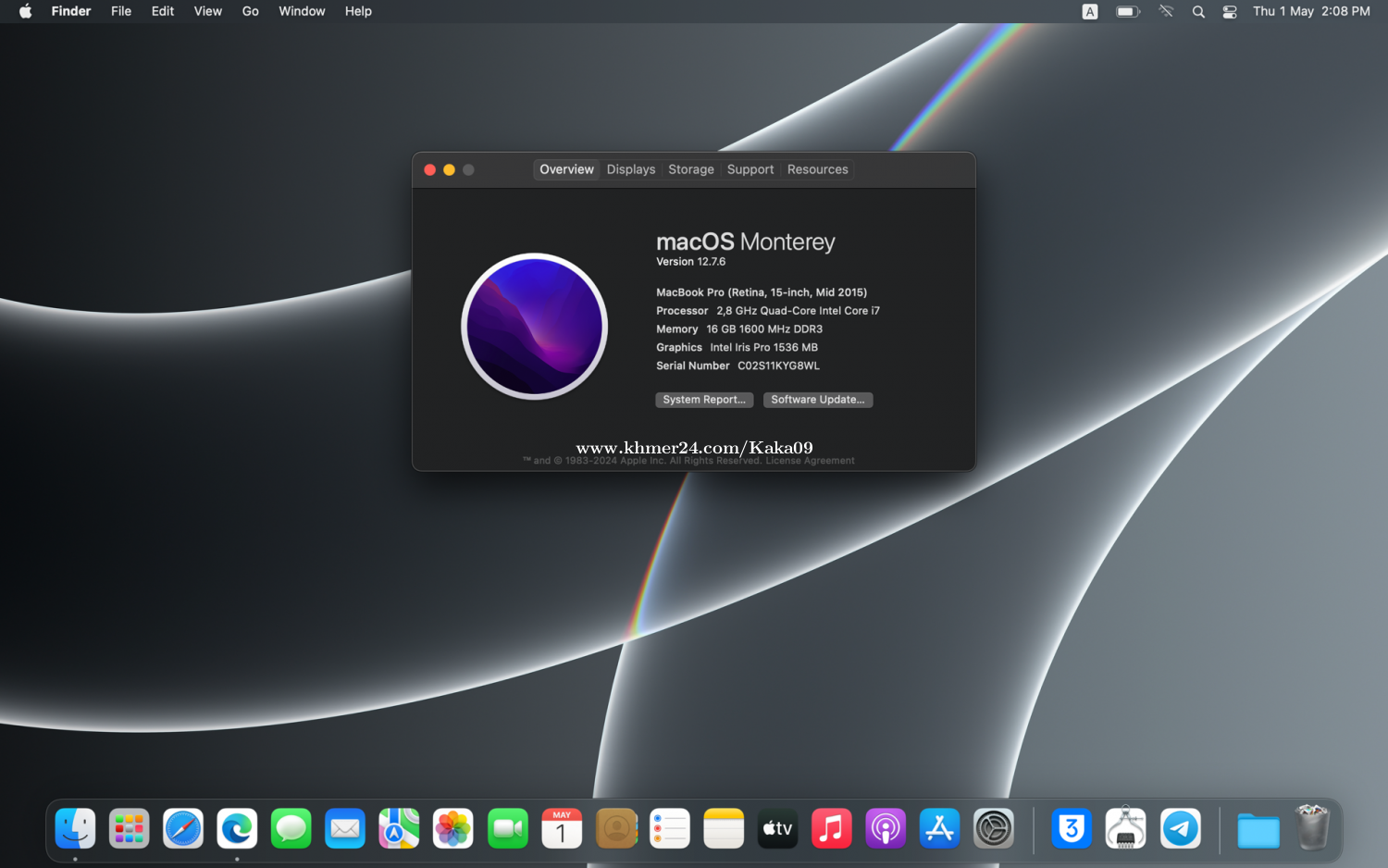1388x868 pixels.
Task: Open Control Center
Action: click(x=1230, y=11)
